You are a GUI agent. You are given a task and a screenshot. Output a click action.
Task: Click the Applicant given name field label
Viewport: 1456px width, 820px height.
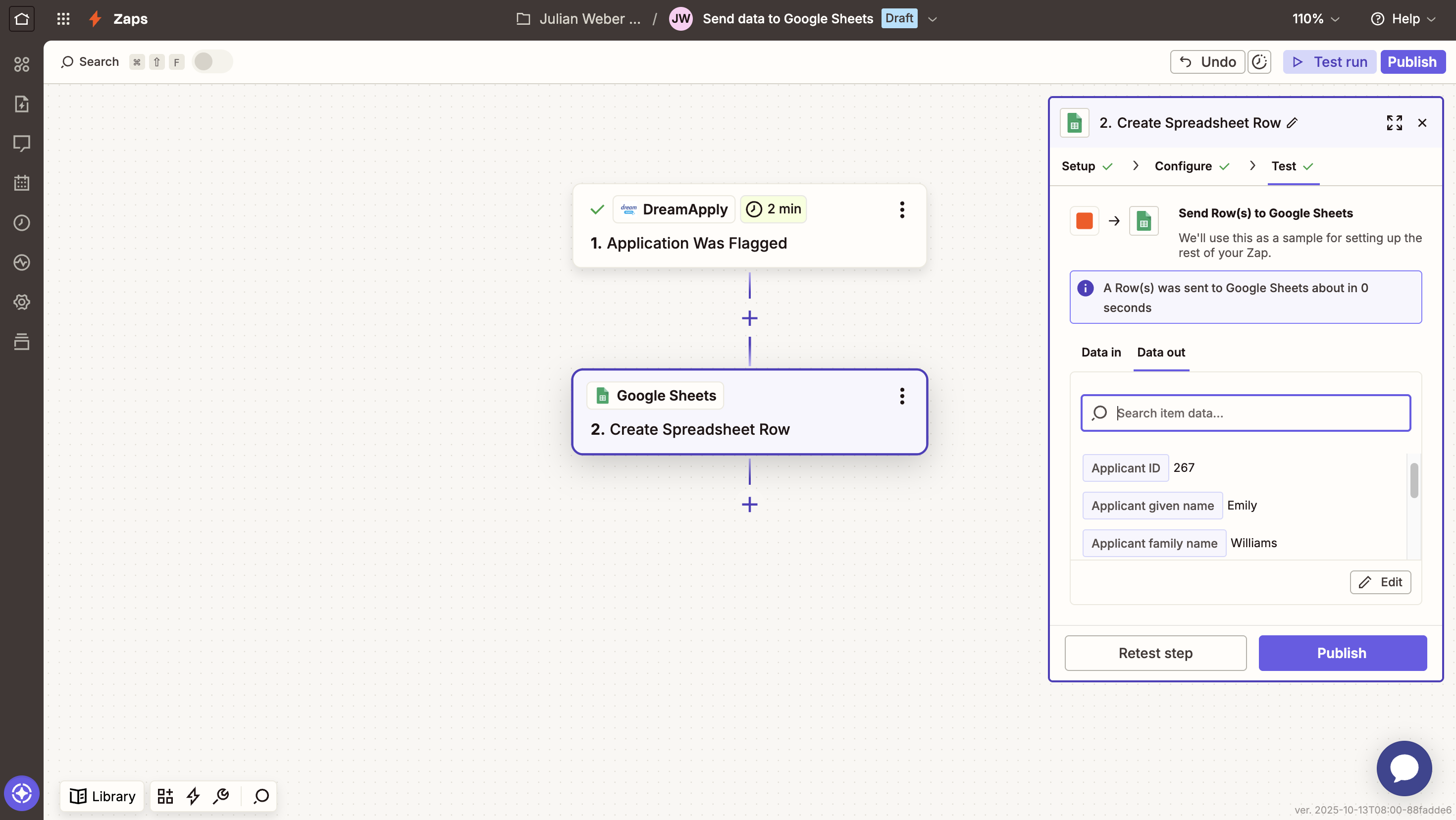1152,506
